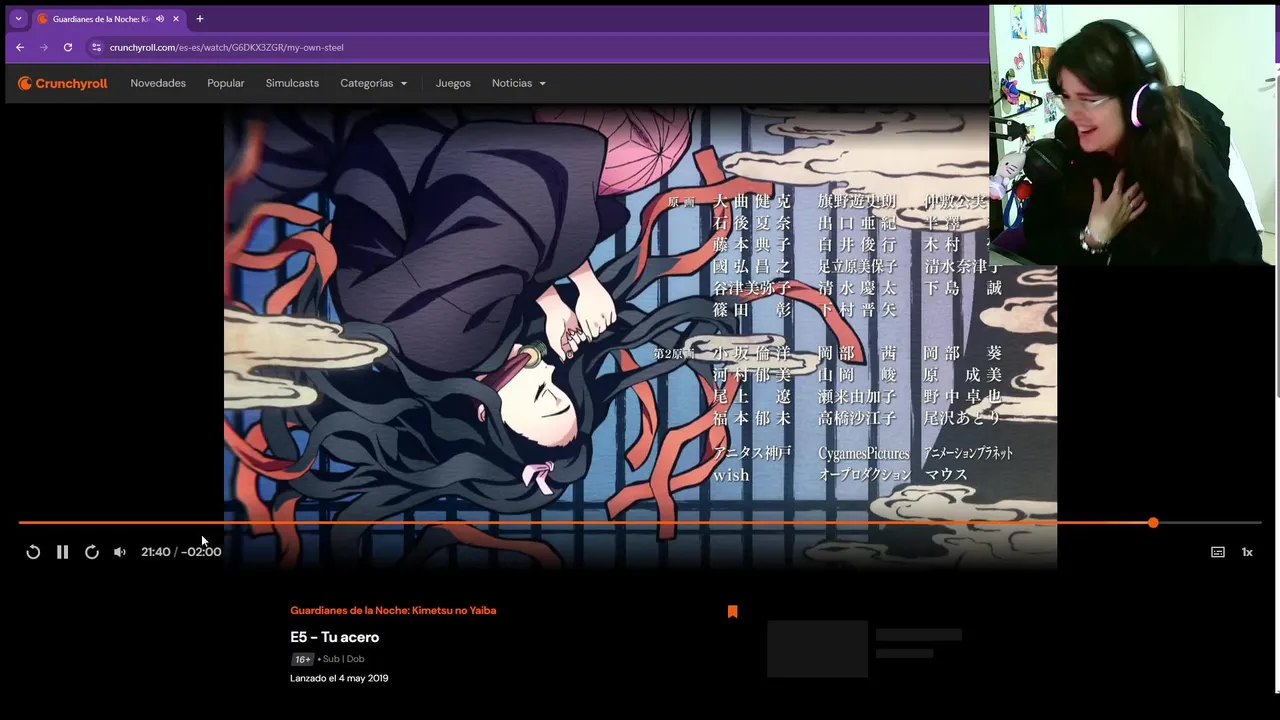Image resolution: width=1280 pixels, height=720 pixels.
Task: Open the Juegos page
Action: pyautogui.click(x=453, y=83)
